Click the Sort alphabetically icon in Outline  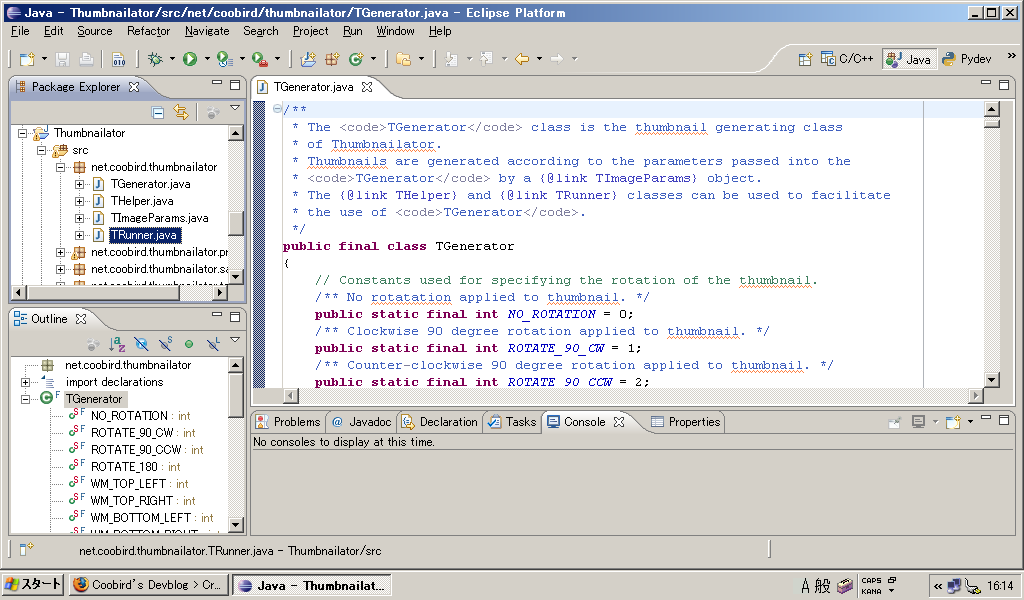(117, 343)
